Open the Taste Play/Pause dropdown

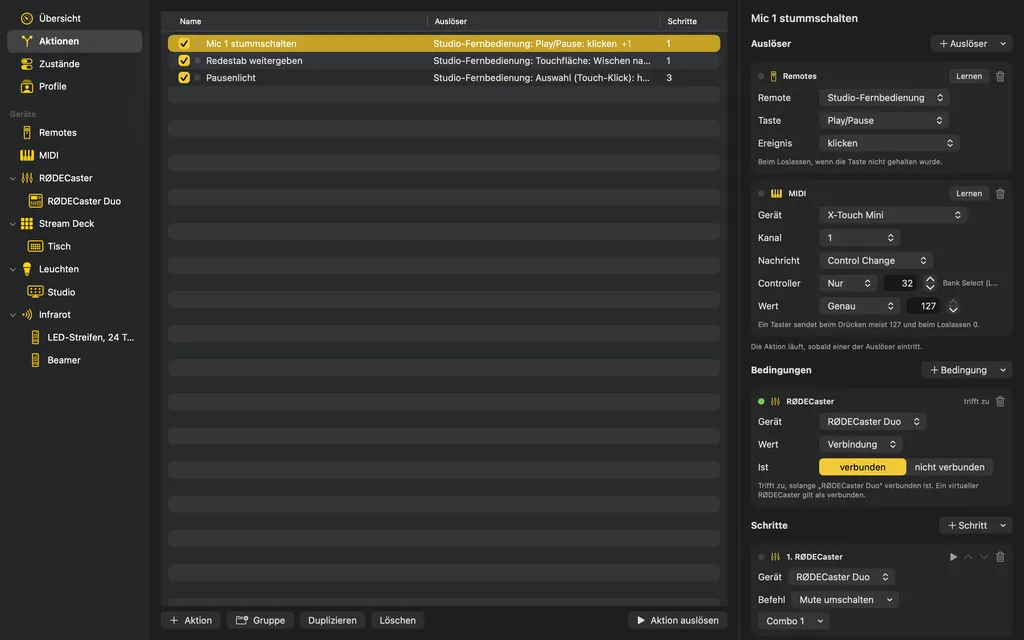884,121
